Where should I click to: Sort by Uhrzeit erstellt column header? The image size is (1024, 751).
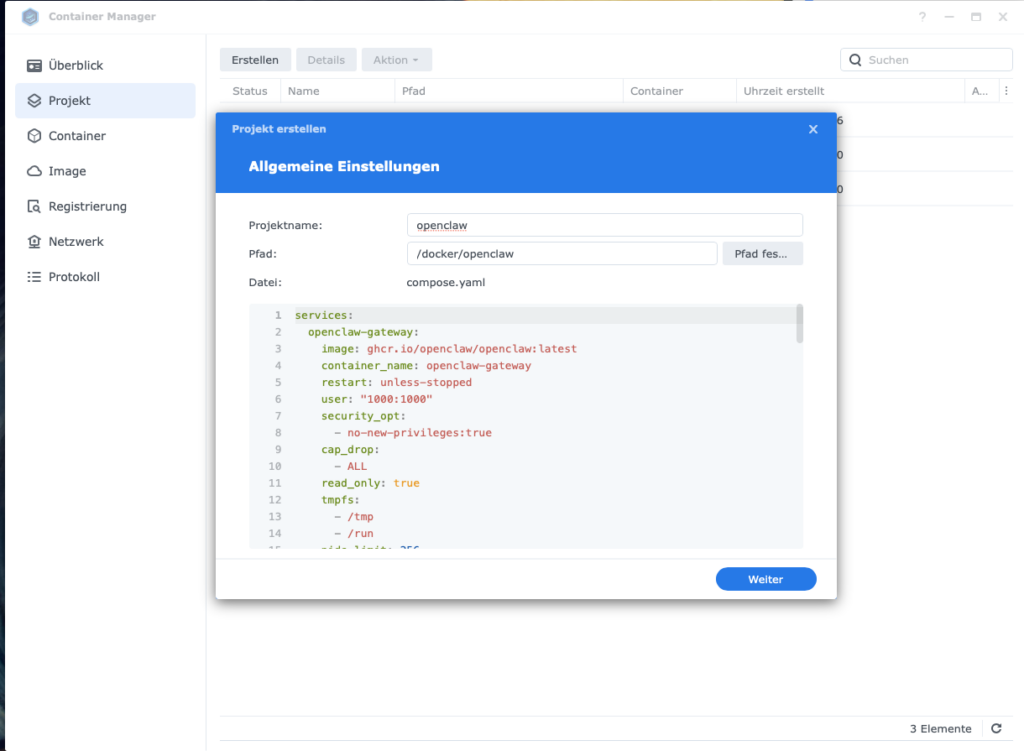(x=784, y=91)
